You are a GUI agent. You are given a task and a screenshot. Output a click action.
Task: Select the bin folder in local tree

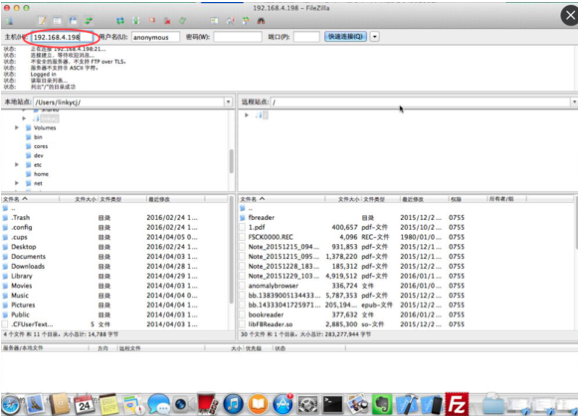click(38, 137)
